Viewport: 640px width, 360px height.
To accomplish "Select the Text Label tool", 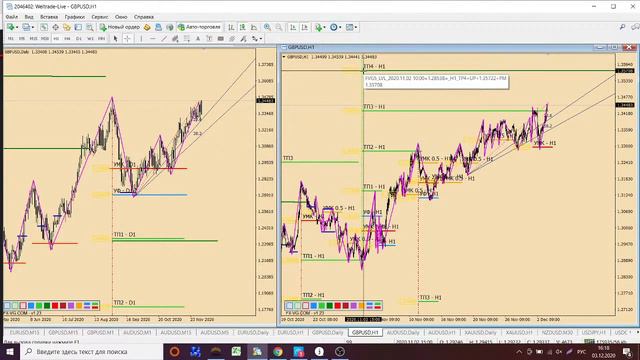I will 209,39.
